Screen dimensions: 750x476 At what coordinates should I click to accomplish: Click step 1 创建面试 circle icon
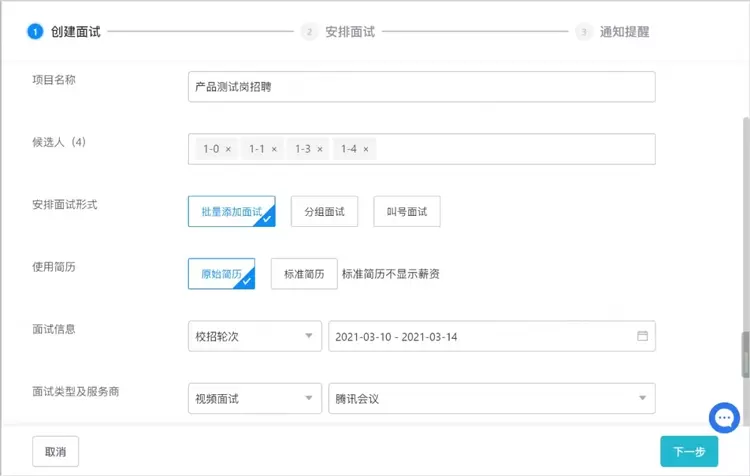coord(35,32)
